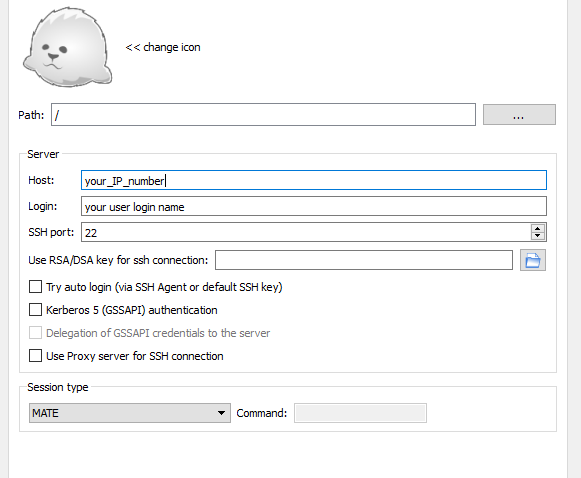The height and width of the screenshot is (478, 581).
Task: Increase SSH port with up arrow
Action: (x=538, y=228)
